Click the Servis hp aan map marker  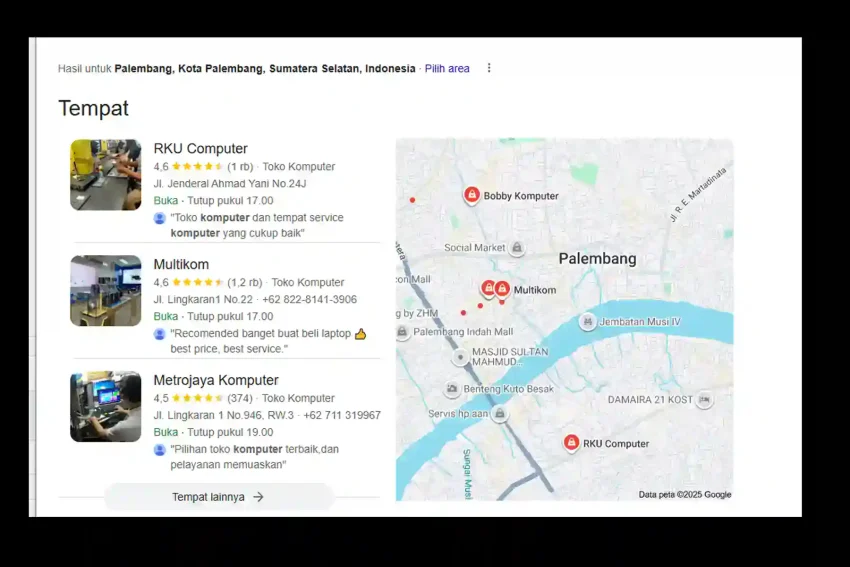(x=500, y=414)
